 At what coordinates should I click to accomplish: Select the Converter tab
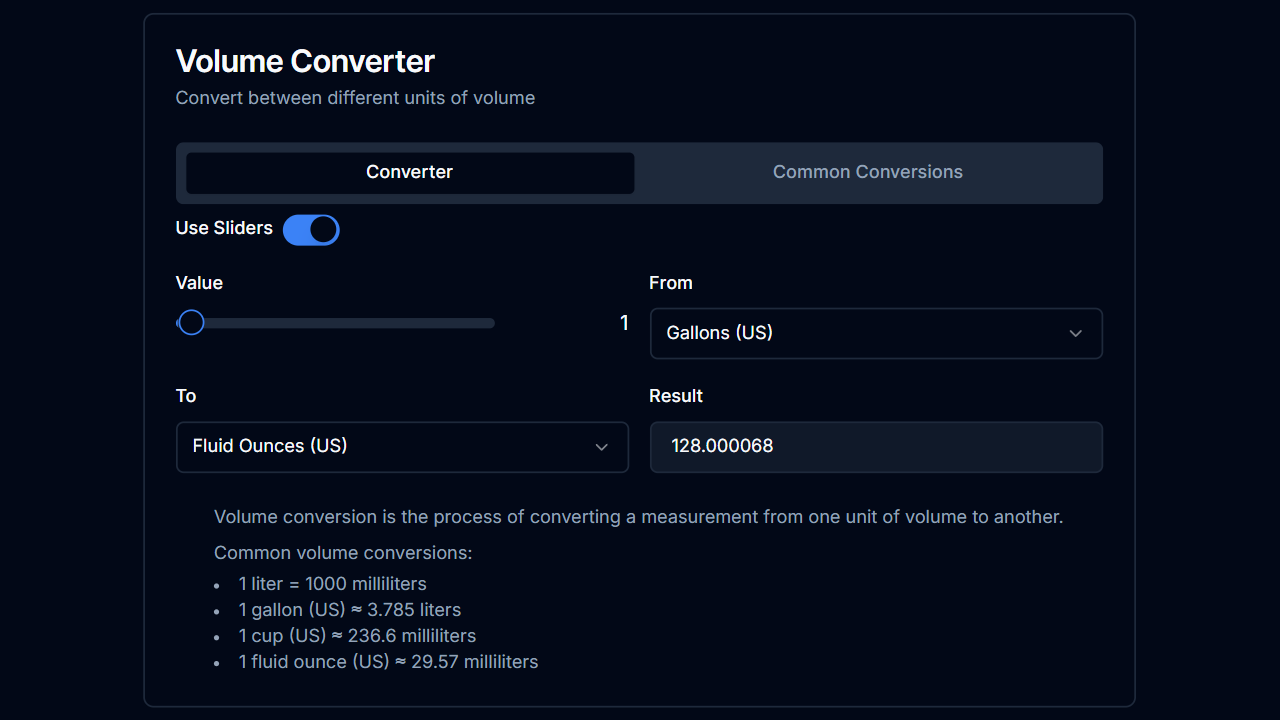point(409,172)
